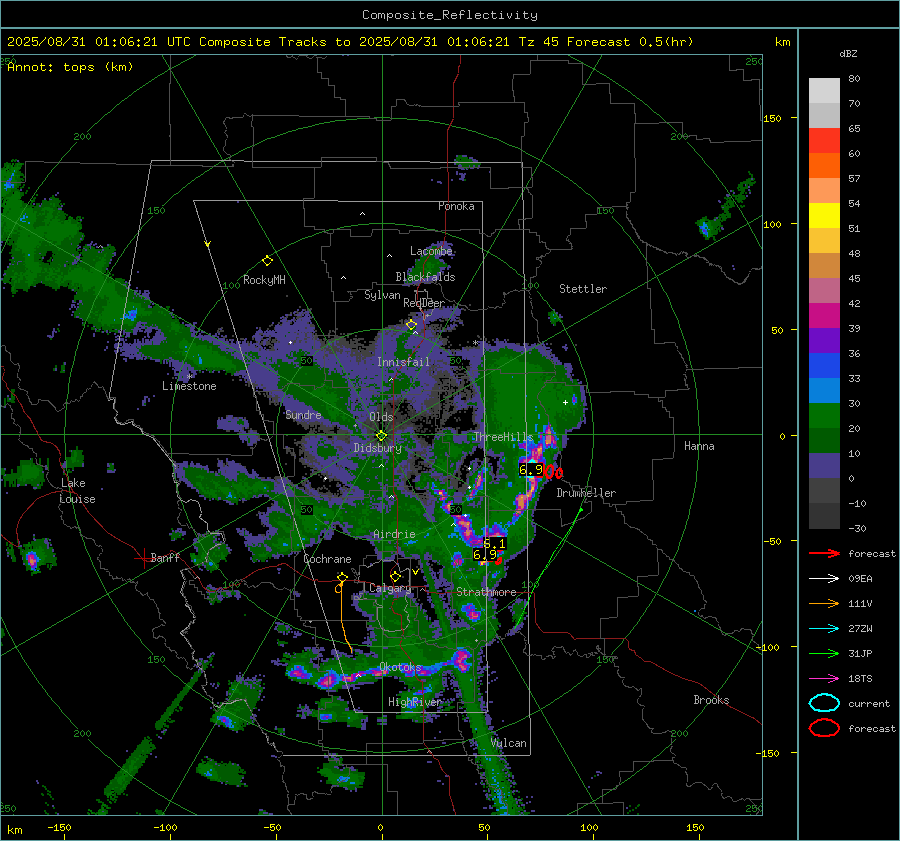
Task: Click the dBZ legend heading
Action: (848, 53)
